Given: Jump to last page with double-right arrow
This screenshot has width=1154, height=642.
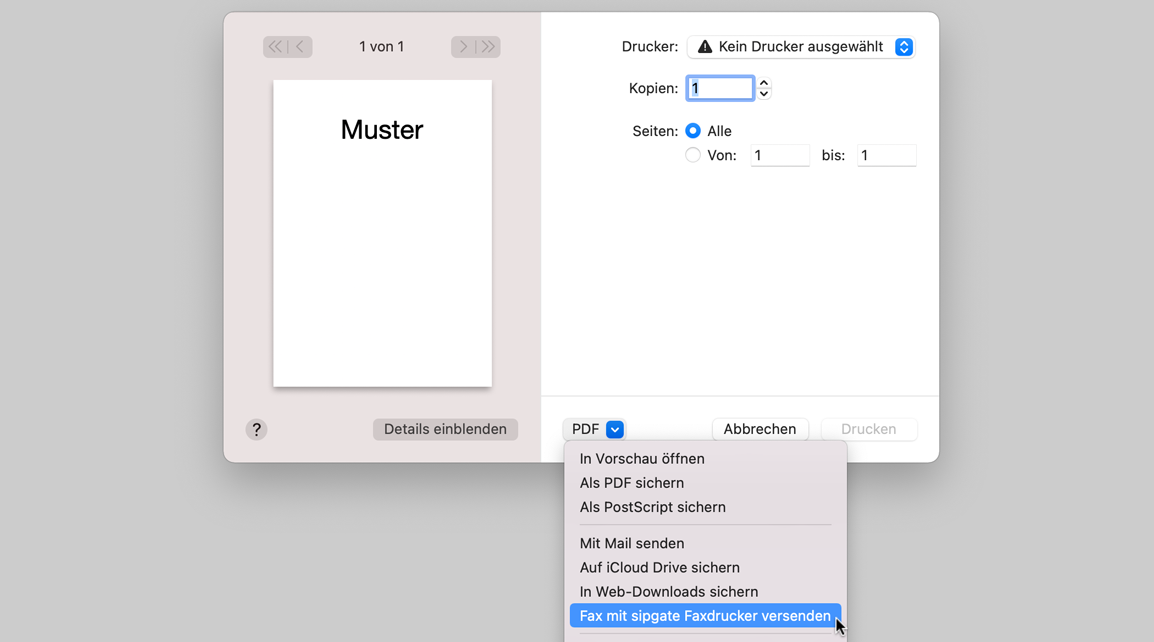Looking at the screenshot, I should coord(488,46).
